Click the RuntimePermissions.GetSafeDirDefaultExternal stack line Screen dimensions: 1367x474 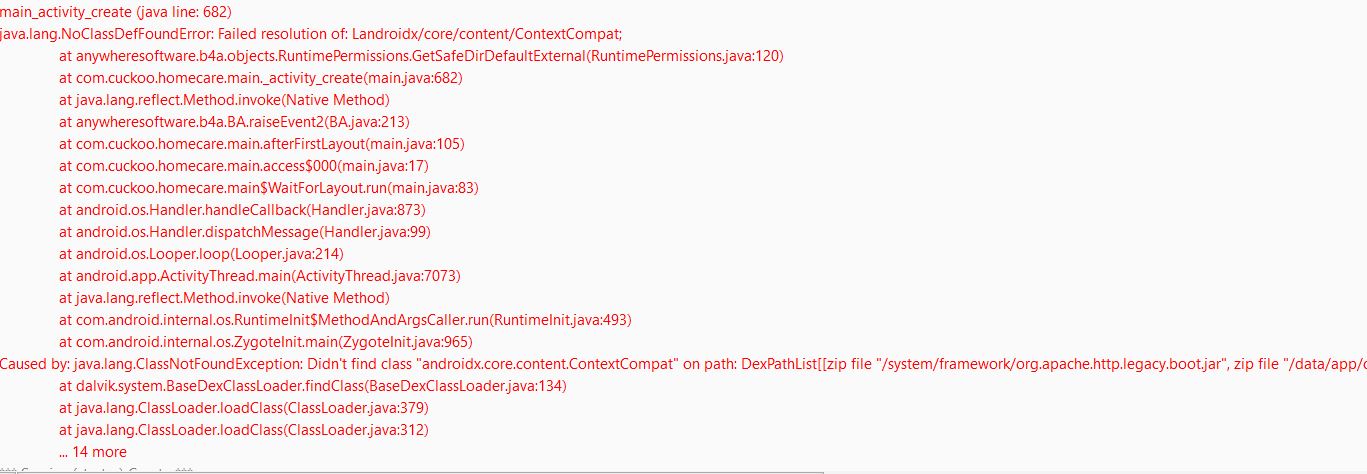pyautogui.click(x=421, y=56)
